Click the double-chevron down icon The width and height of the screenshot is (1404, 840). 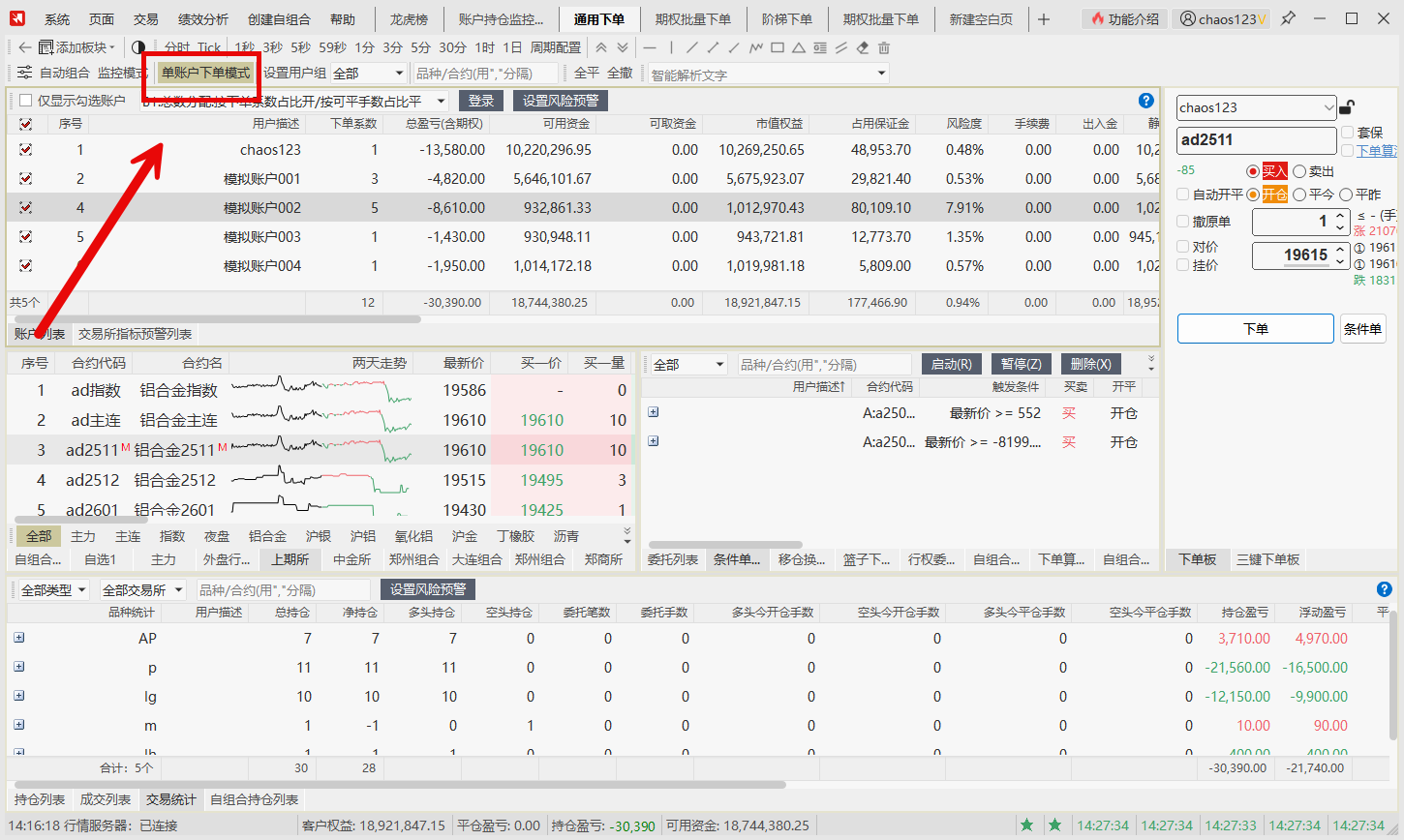(x=623, y=47)
